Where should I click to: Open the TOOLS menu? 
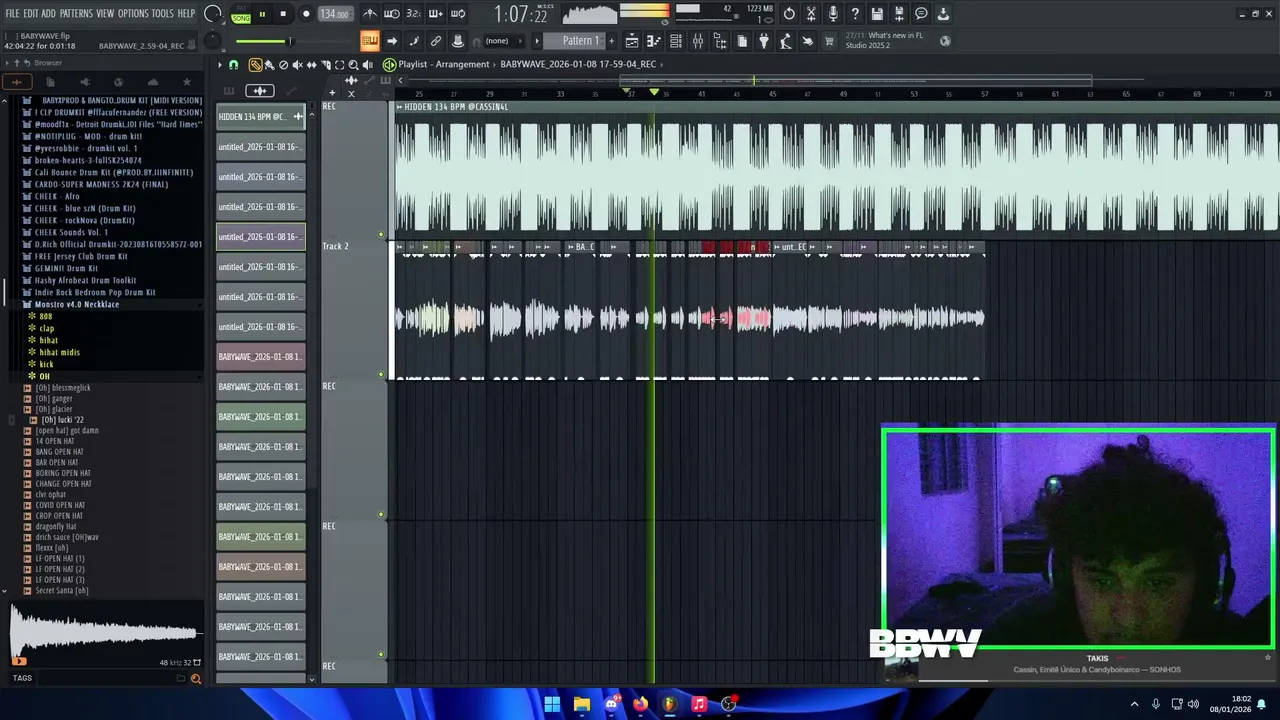point(163,13)
